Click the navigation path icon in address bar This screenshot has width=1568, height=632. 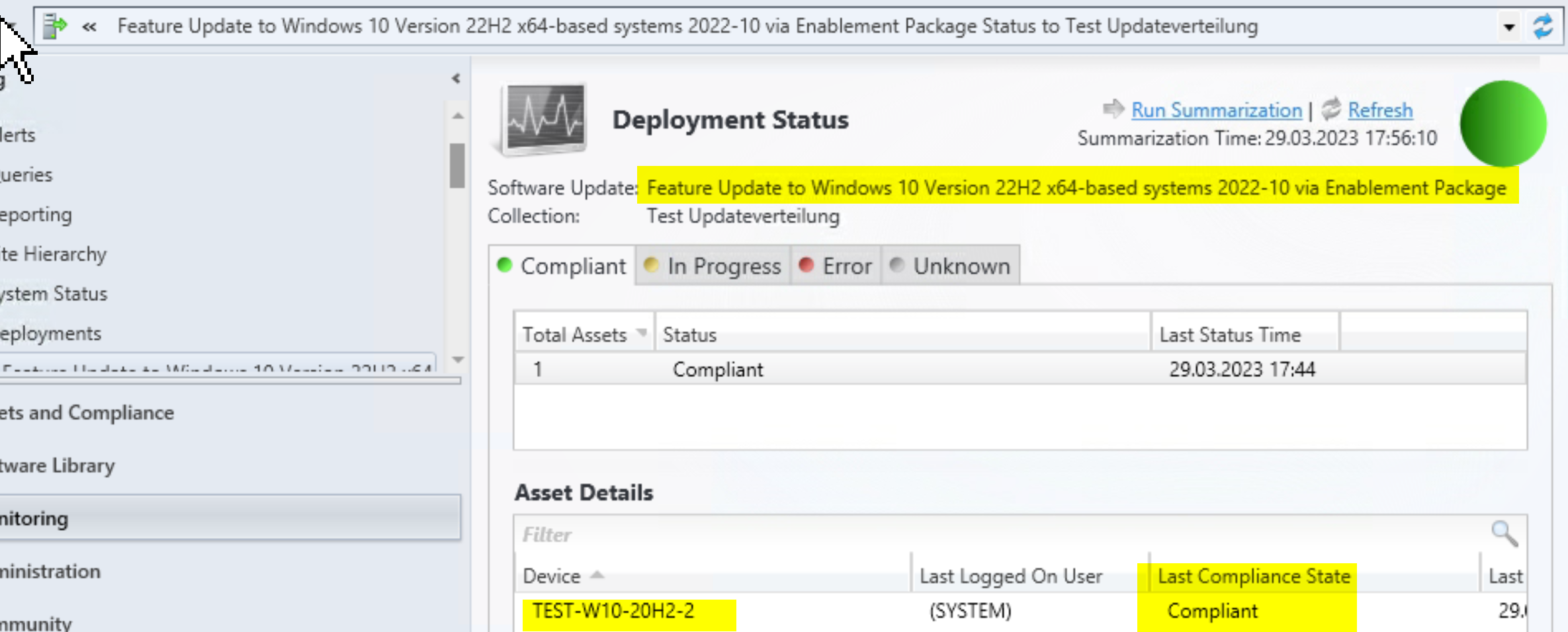55,26
